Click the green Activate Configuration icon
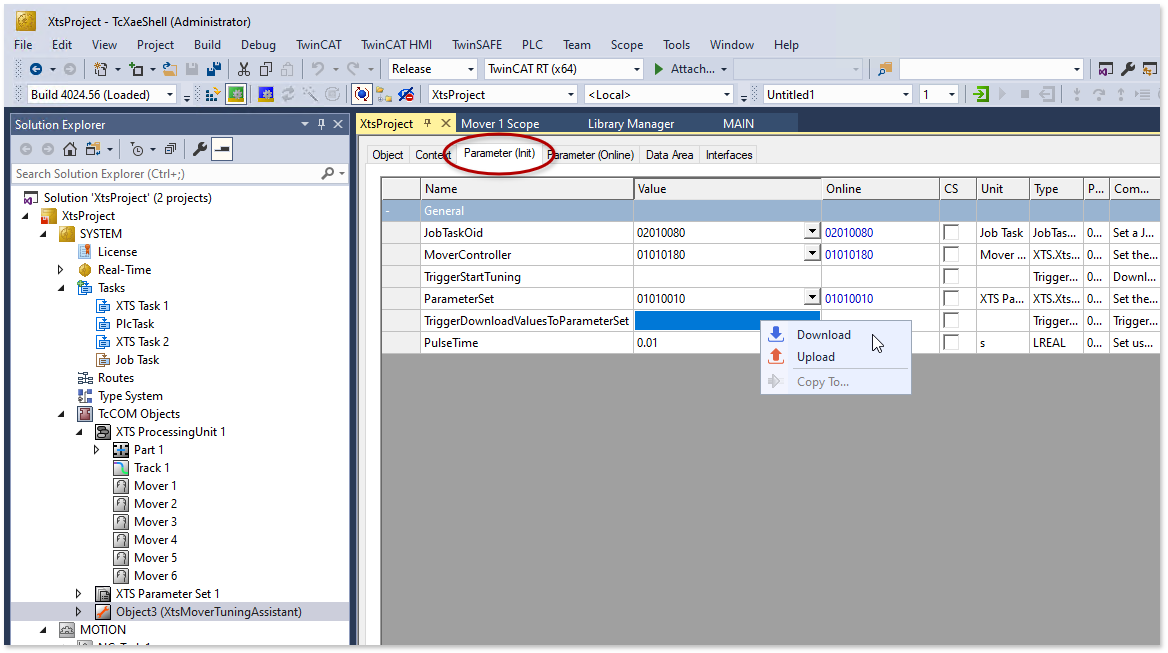 pos(236,95)
